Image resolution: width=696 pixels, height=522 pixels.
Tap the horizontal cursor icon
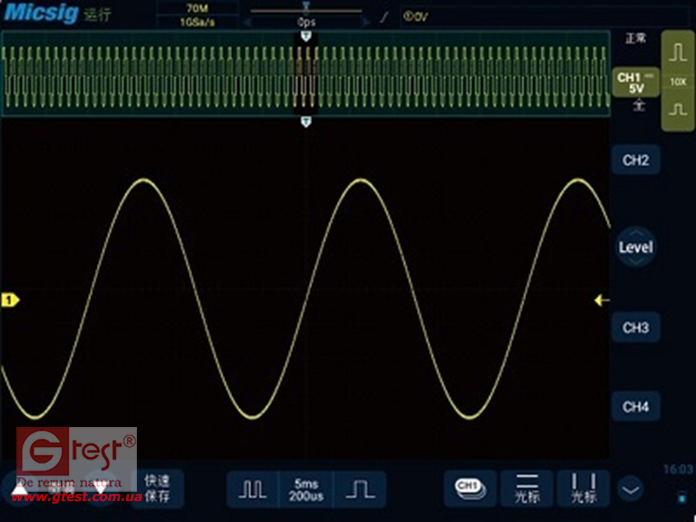click(526, 488)
